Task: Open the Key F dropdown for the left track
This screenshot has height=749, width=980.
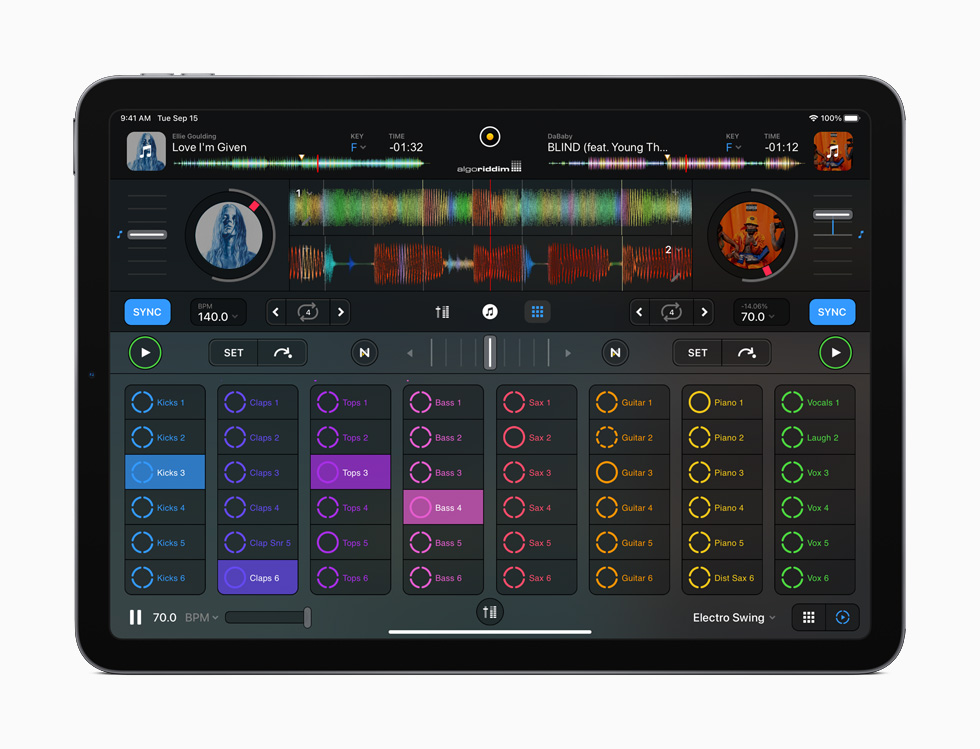Action: pyautogui.click(x=358, y=146)
